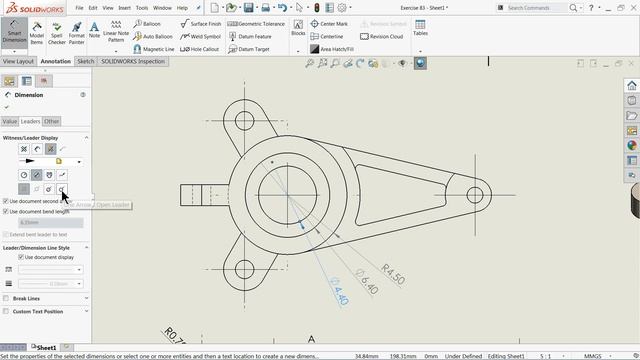Switch to the Value tab
Viewport: 640px width, 360px height.
click(10, 121)
